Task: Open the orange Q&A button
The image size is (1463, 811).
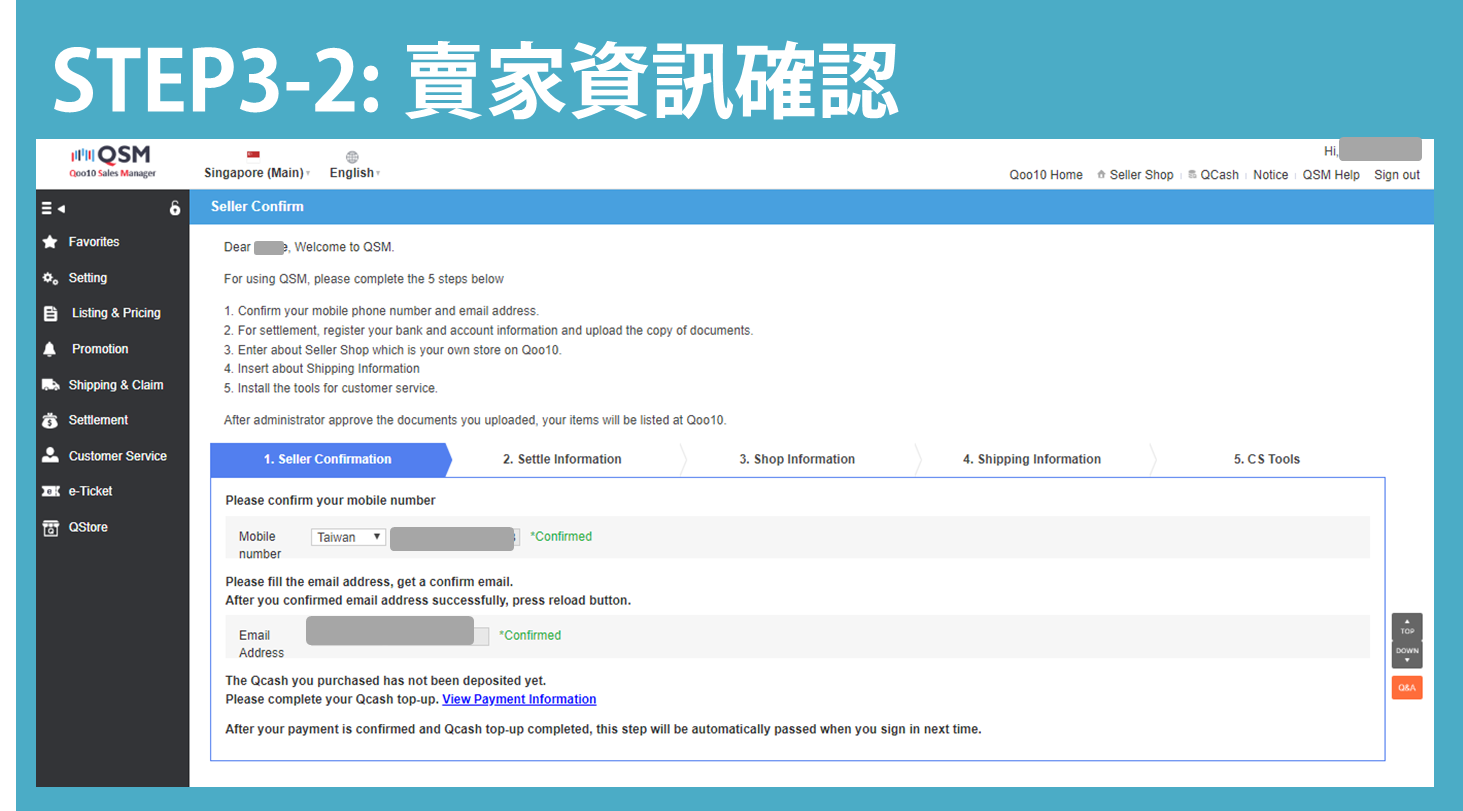Action: coord(1407,688)
